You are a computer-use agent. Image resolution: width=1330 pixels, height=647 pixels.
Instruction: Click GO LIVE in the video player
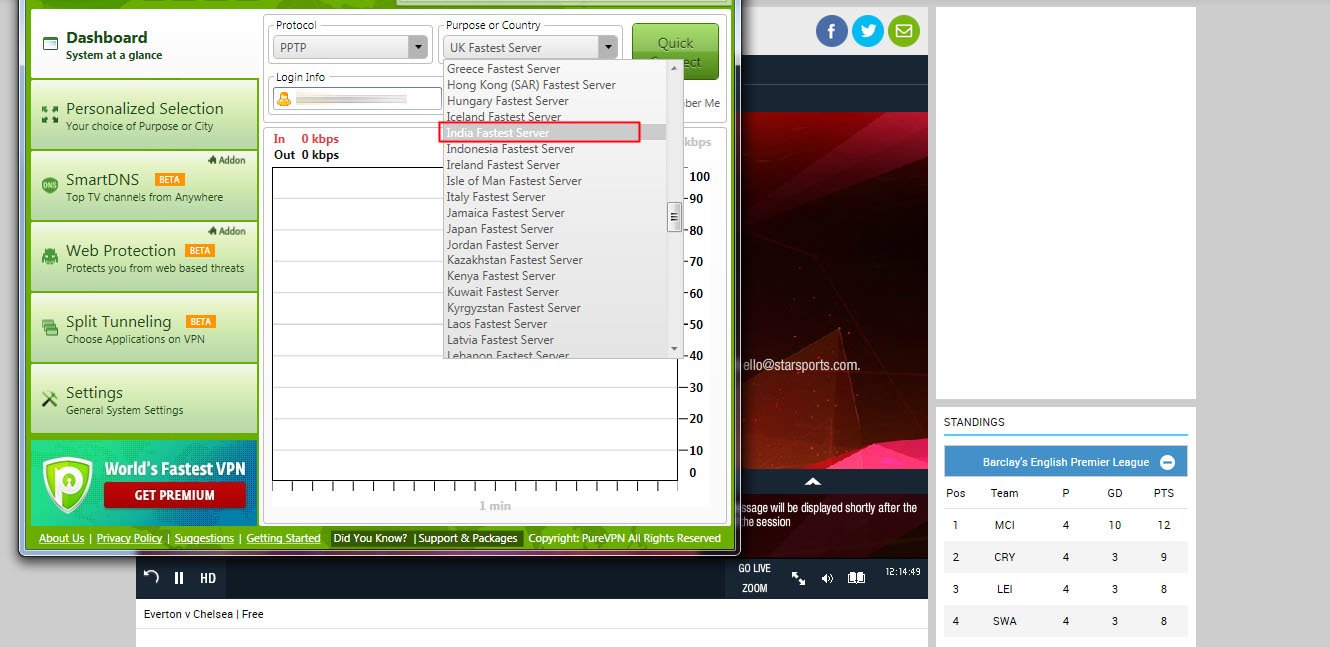click(x=755, y=568)
